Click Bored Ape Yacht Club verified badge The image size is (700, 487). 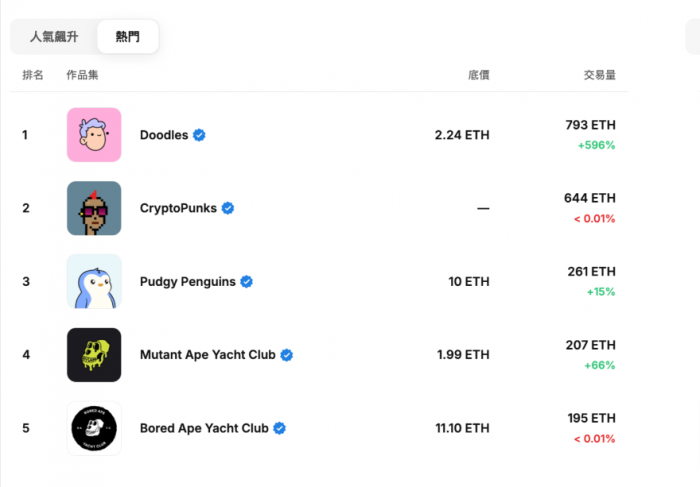280,428
